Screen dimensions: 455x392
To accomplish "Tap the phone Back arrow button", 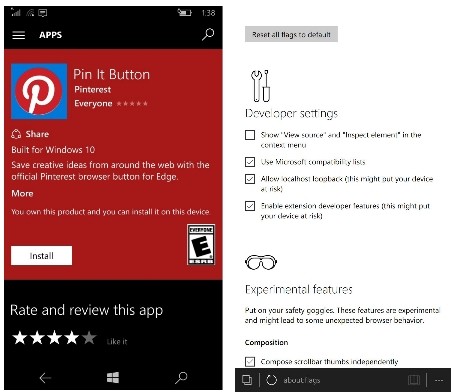I will (45, 378).
